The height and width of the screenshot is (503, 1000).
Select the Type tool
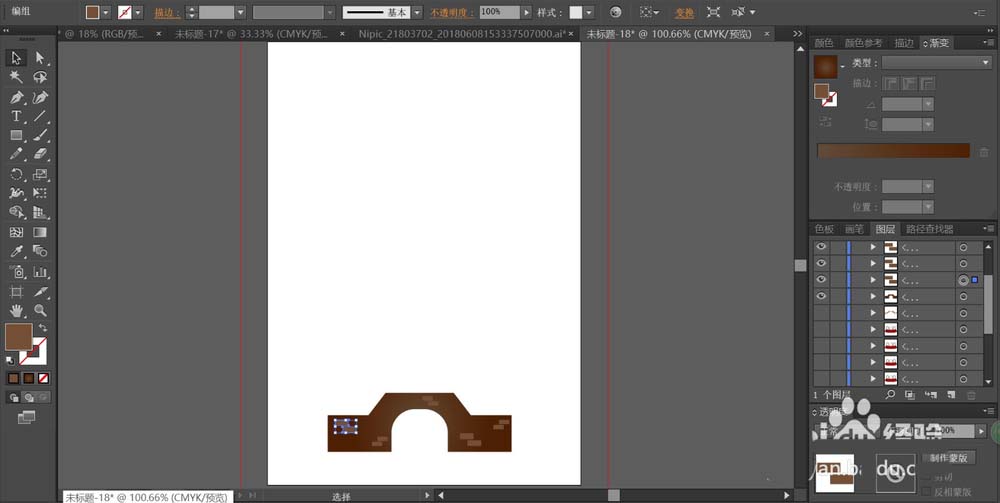coord(17,116)
